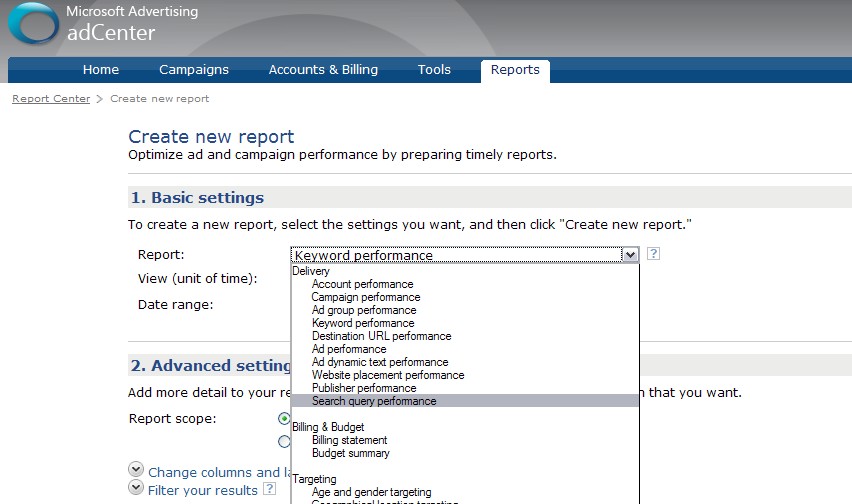The height and width of the screenshot is (504, 852).
Task: Follow the Report Center breadcrumb link
Action: click(x=51, y=98)
